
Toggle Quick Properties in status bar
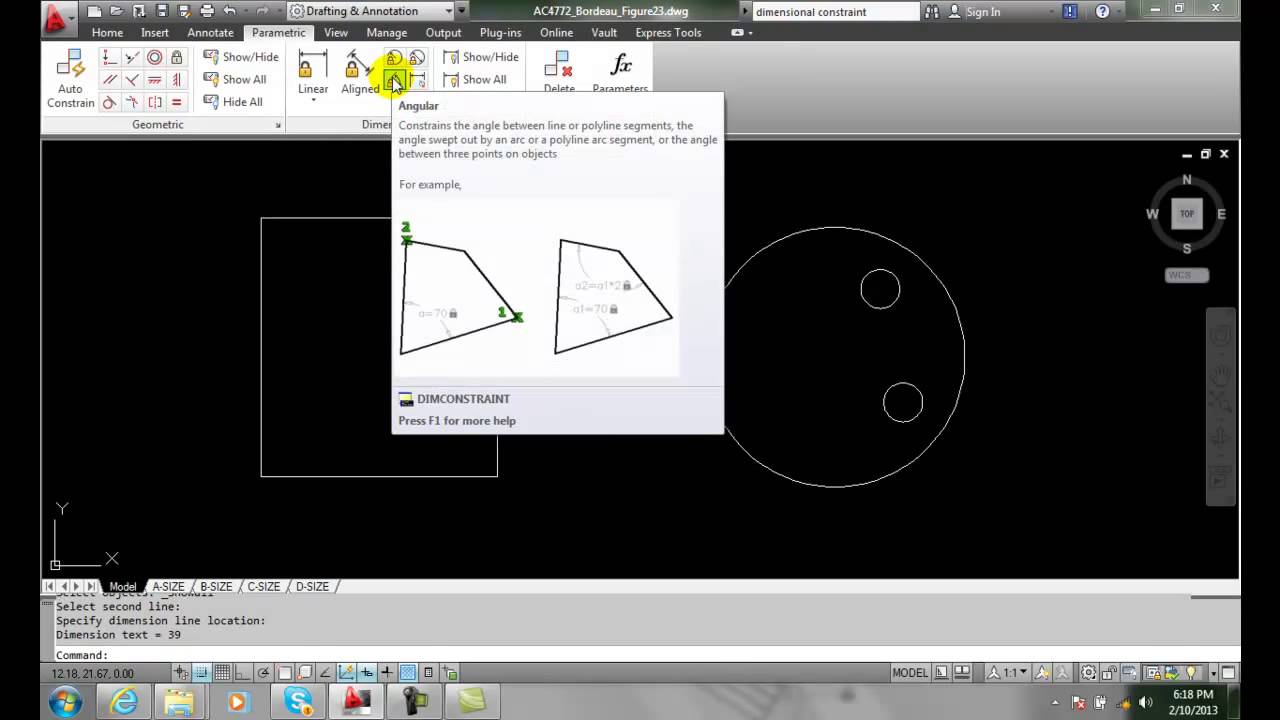(x=428, y=673)
